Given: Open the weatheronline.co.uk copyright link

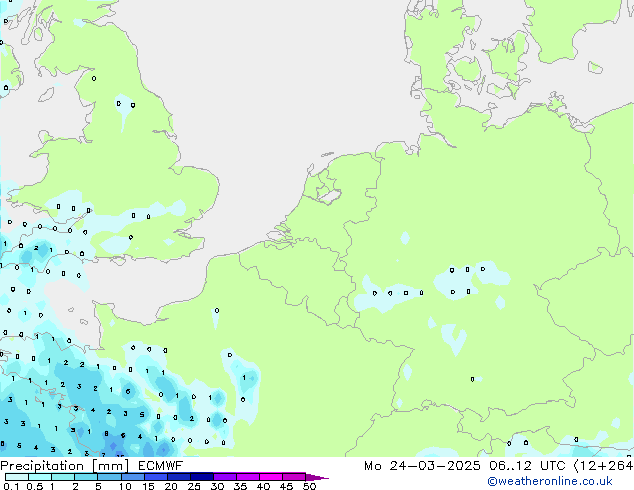Looking at the screenshot, I should click(x=550, y=482).
